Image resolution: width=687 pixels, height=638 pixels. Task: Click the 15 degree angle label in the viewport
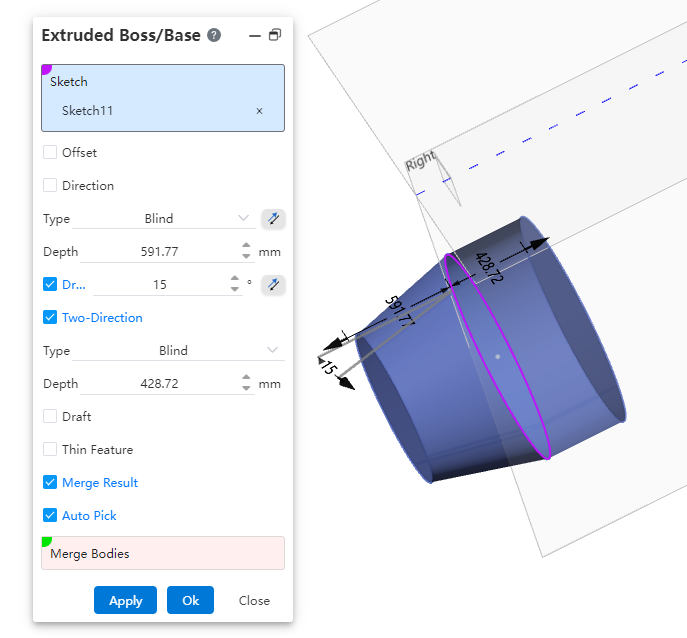[x=329, y=367]
